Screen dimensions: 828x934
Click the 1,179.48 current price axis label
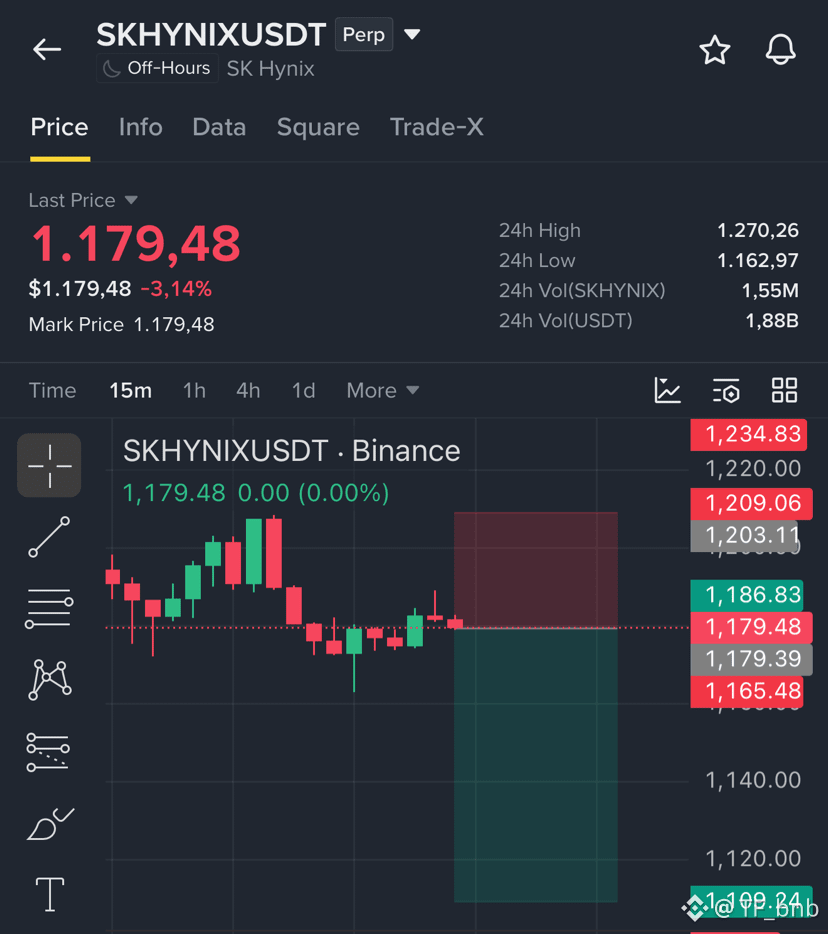(751, 627)
